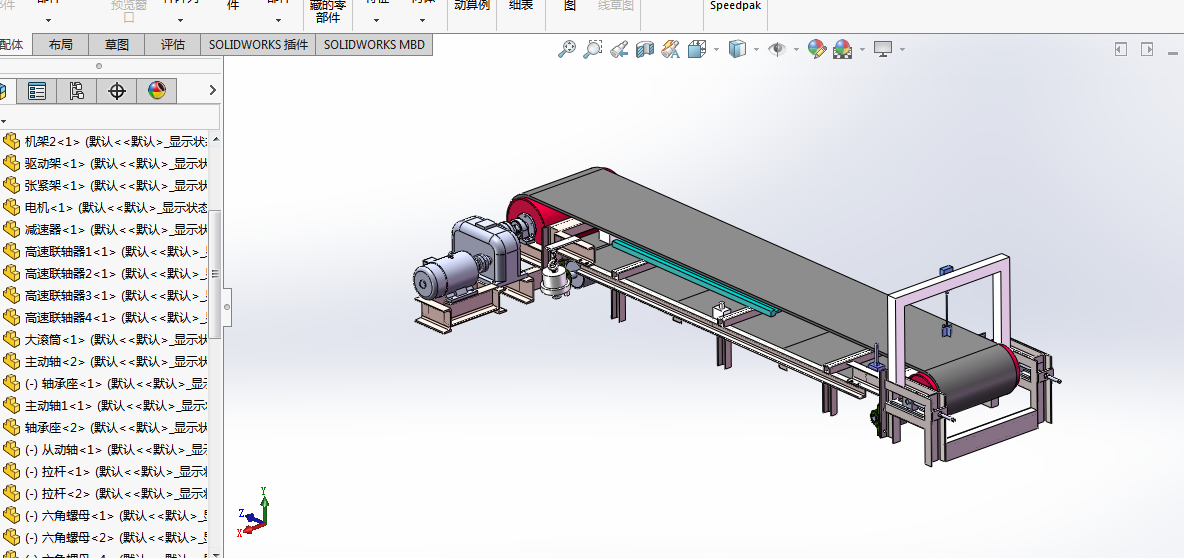Click the right pane arrow button at the viewport's top right

1147,49
